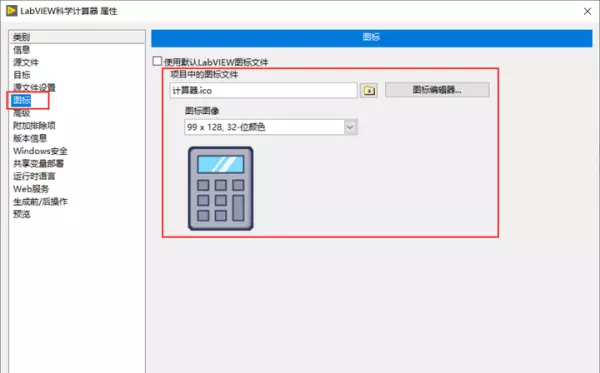Screen dimensions: 600x373
Task: Open the 图标编辑器 button
Action: 437,90
